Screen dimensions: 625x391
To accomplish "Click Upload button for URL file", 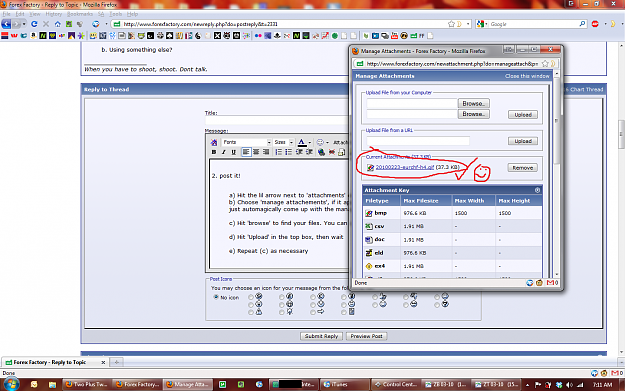I will [523, 141].
